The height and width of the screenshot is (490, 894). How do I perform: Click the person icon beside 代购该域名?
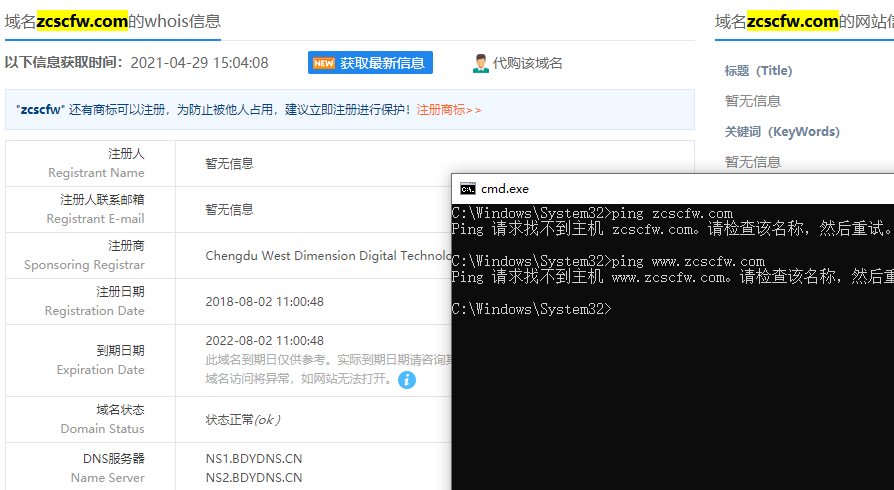coord(480,63)
